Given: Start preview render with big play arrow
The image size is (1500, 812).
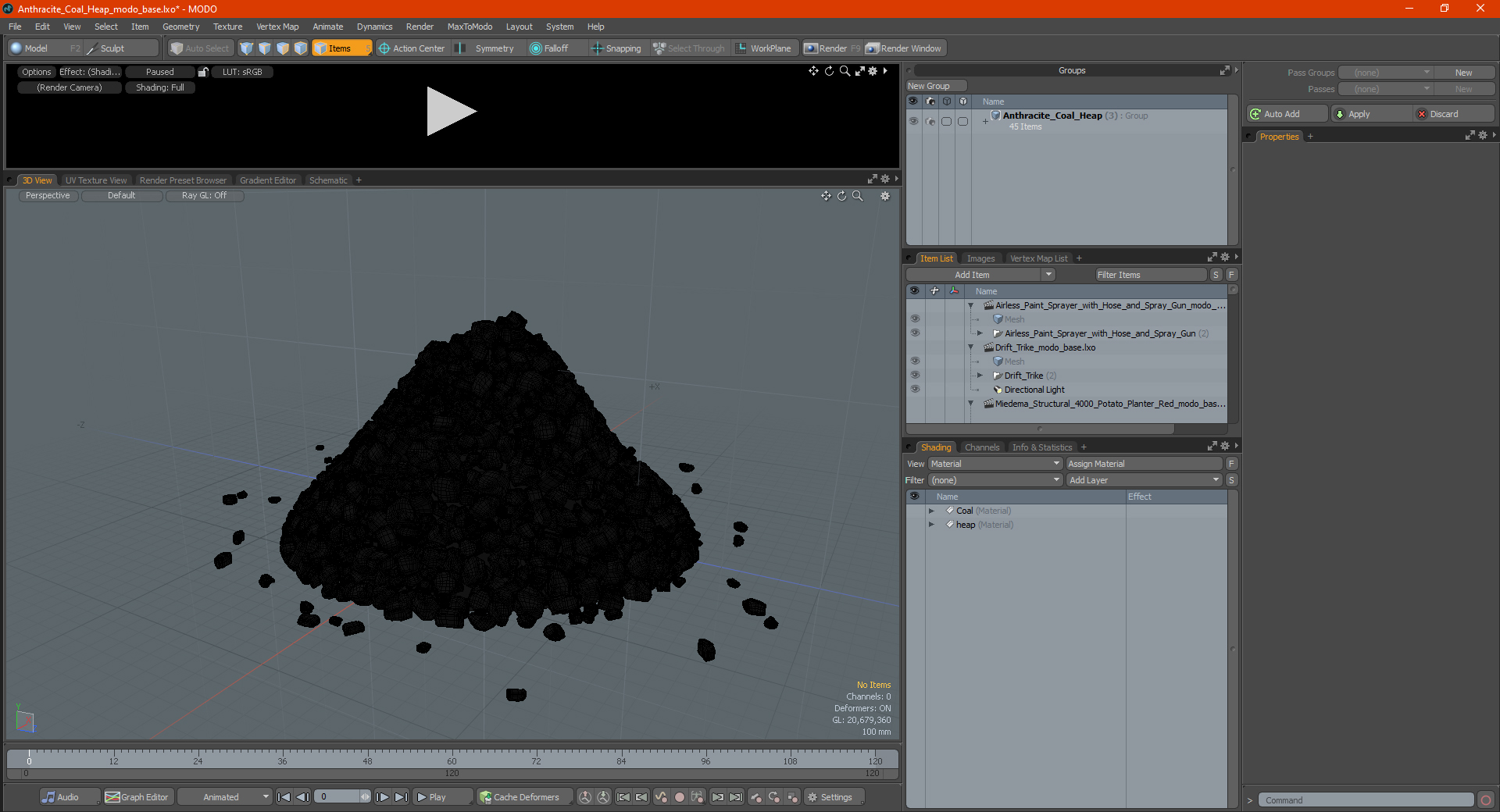Looking at the screenshot, I should pyautogui.click(x=451, y=112).
